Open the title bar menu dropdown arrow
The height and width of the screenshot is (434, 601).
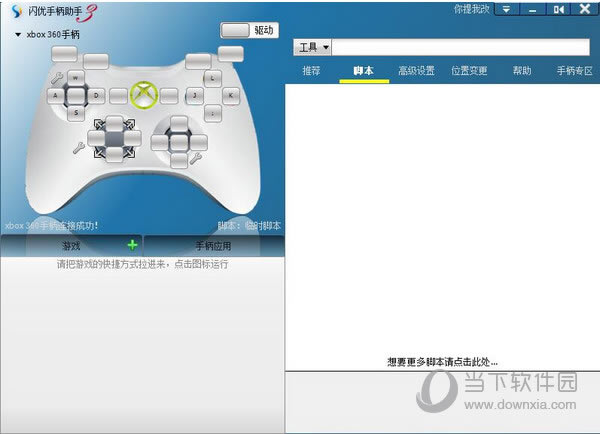(x=507, y=9)
